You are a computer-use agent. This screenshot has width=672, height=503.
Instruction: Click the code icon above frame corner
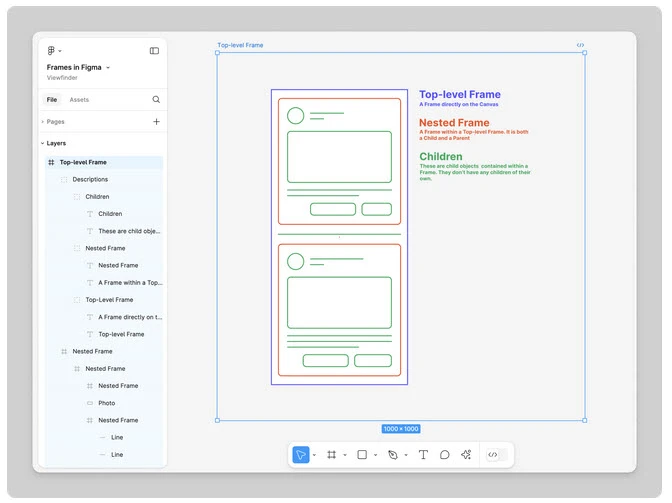580,45
